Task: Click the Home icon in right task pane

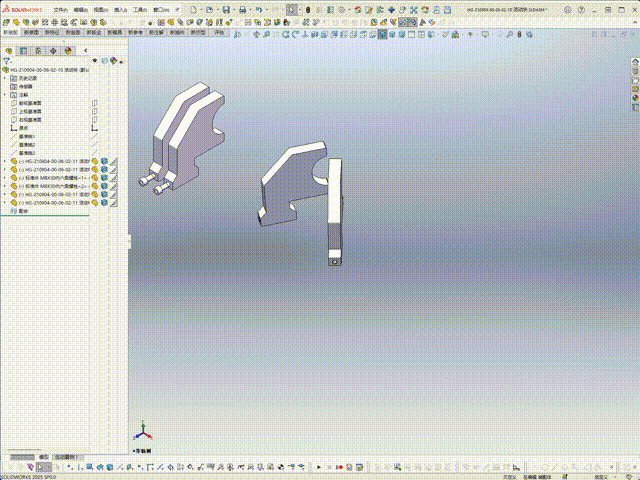Action: pos(635,62)
